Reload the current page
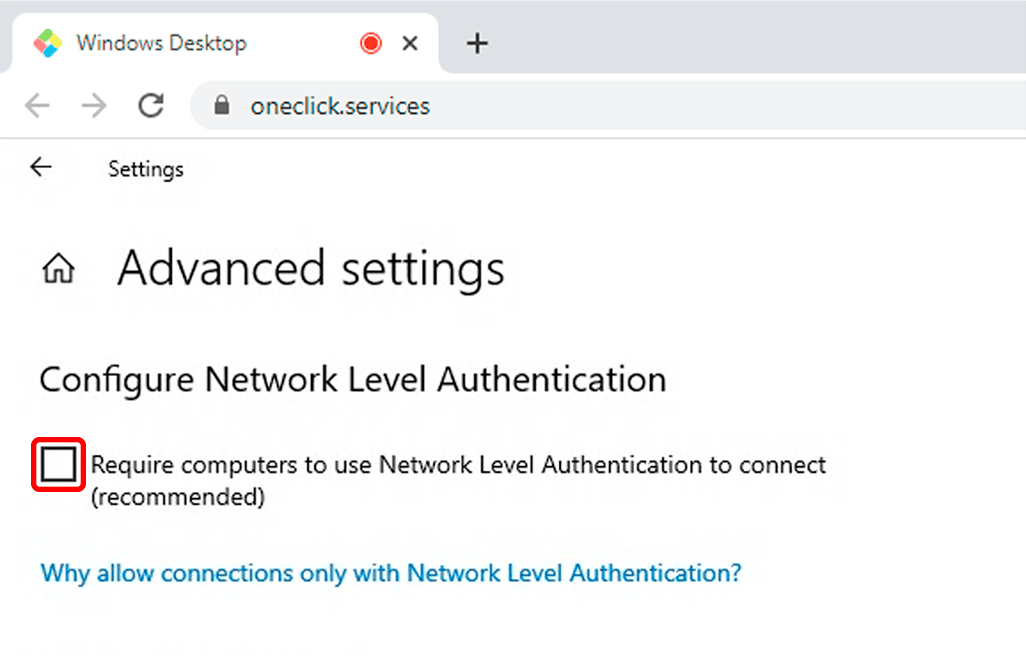 pos(151,106)
